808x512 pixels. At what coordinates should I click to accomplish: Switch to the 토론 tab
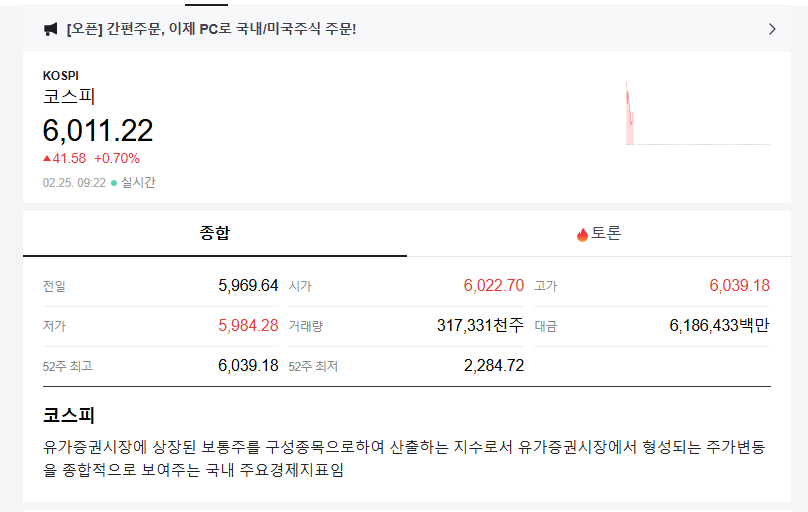(x=599, y=233)
